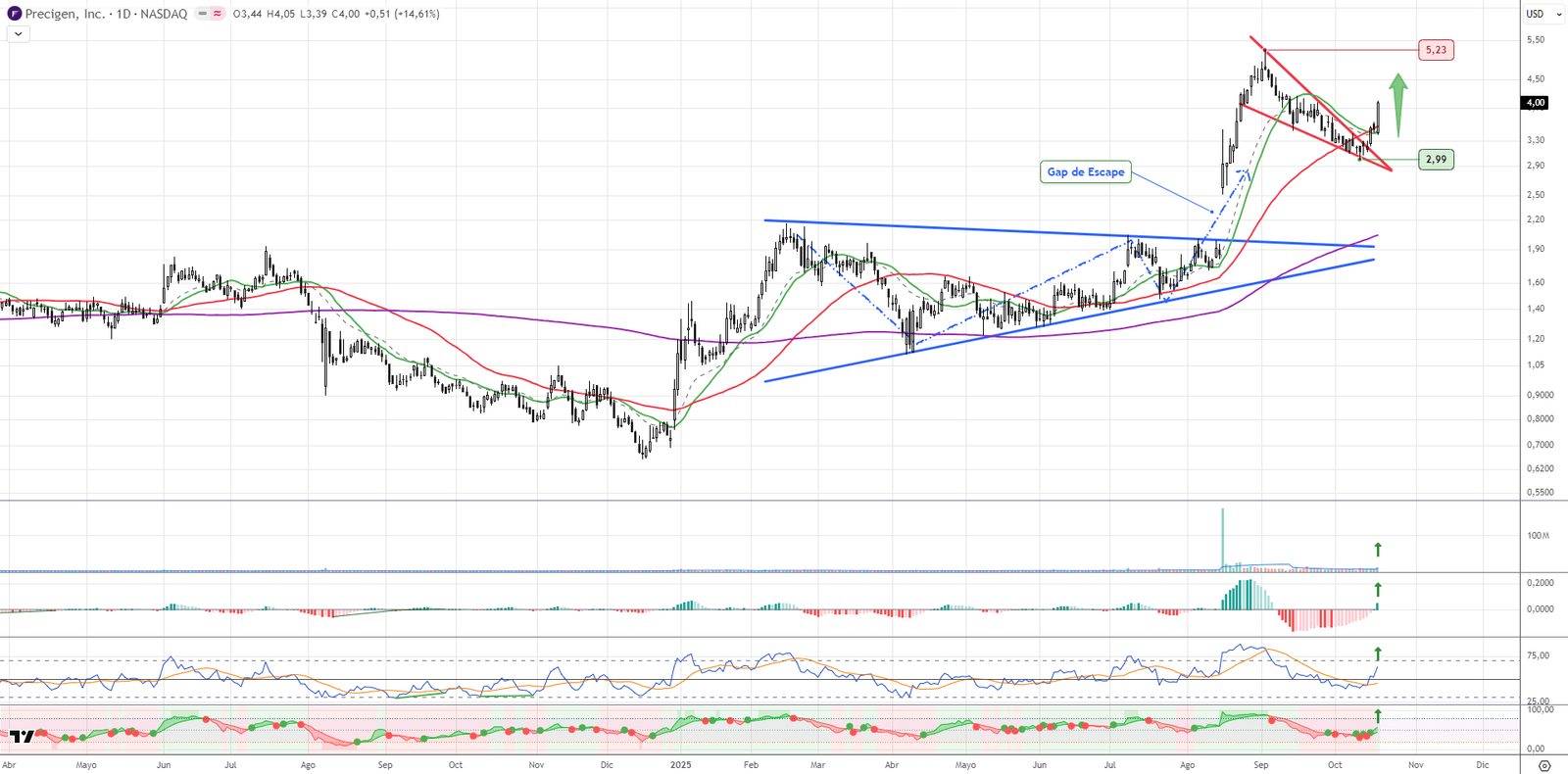Image resolution: width=1568 pixels, height=774 pixels.
Task: Click the large green up arrow drawing
Action: pyautogui.click(x=1398, y=104)
